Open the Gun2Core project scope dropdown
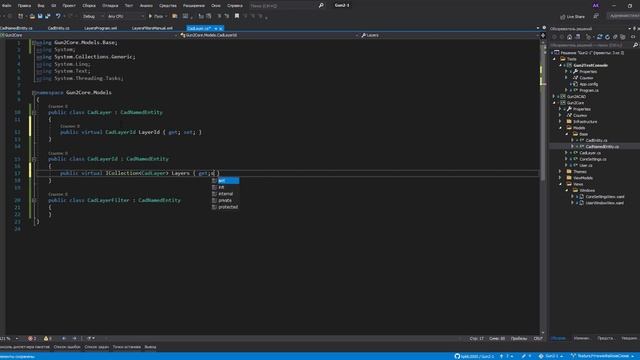Viewport: 640px width, 360px height. [x=89, y=36]
